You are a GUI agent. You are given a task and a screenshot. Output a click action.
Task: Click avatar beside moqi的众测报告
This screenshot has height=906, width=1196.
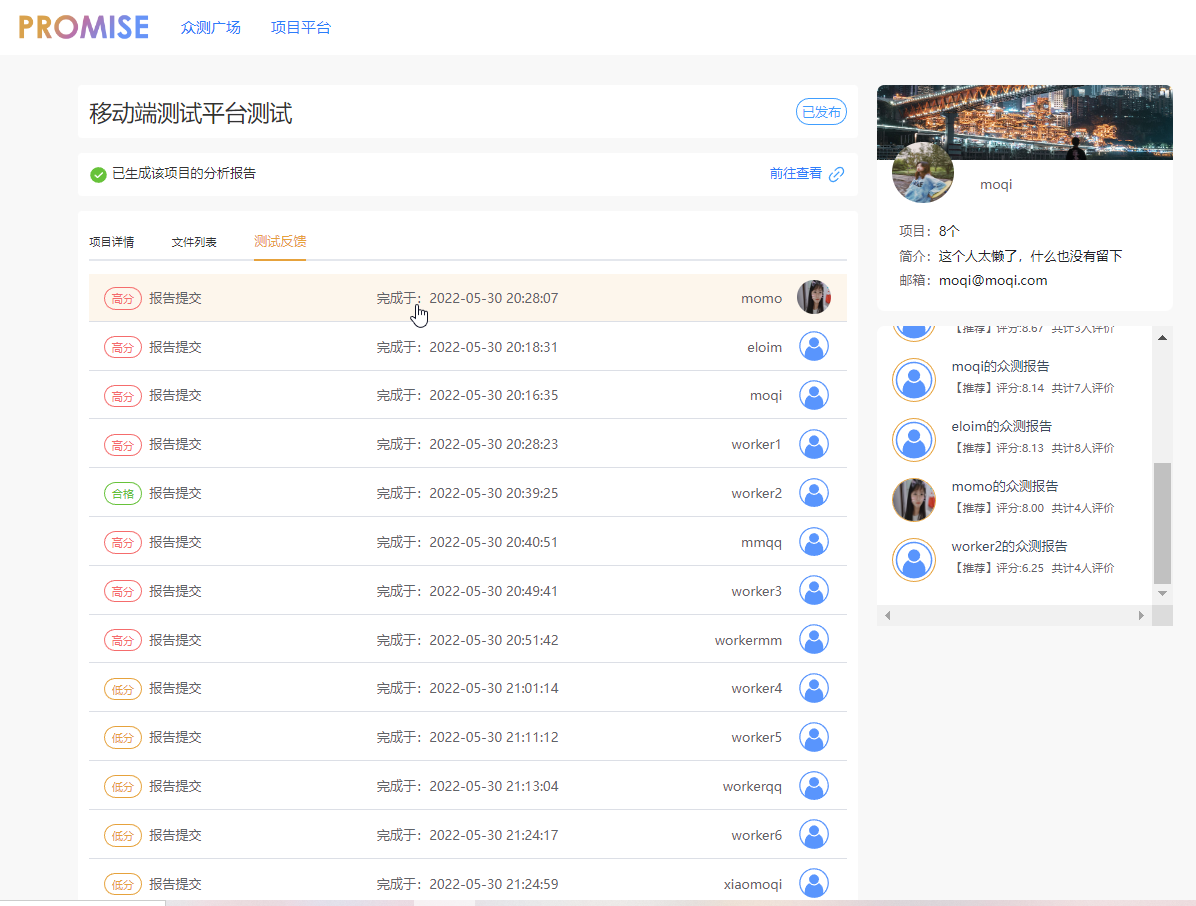click(x=914, y=380)
